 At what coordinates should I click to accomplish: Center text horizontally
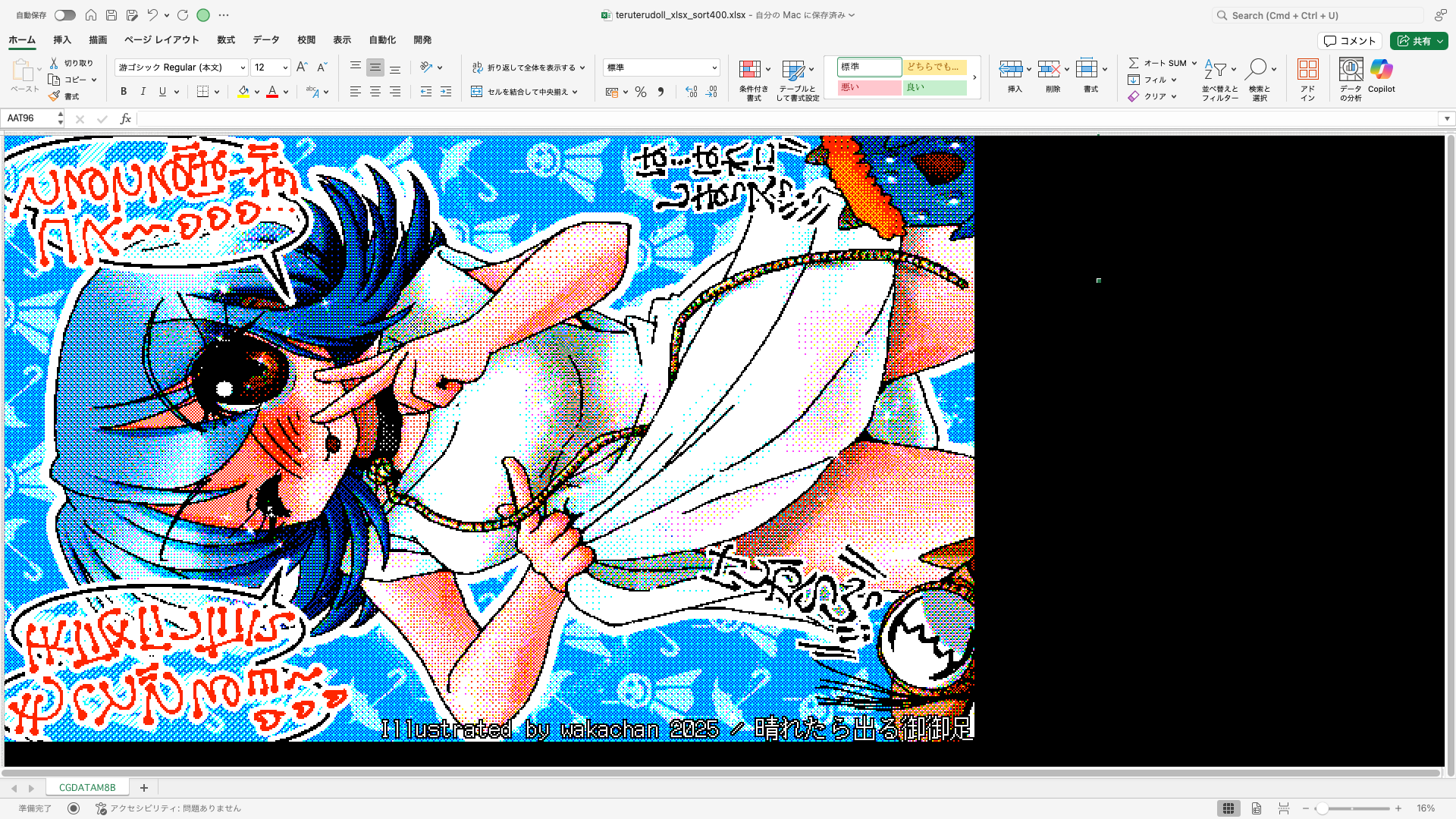pyautogui.click(x=375, y=92)
